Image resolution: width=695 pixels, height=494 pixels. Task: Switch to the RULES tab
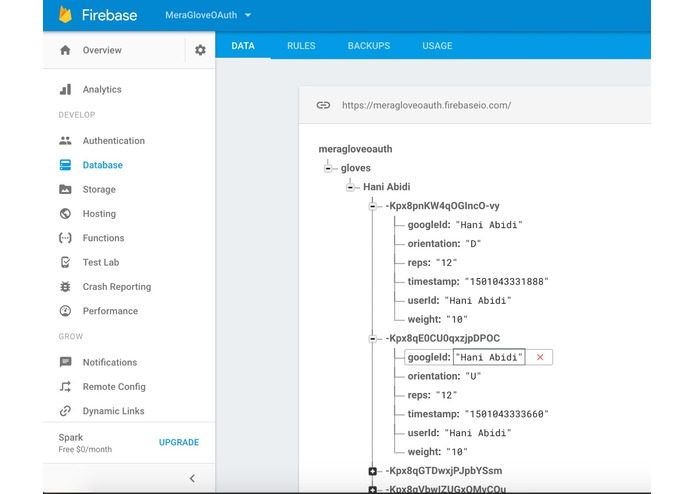tap(301, 46)
